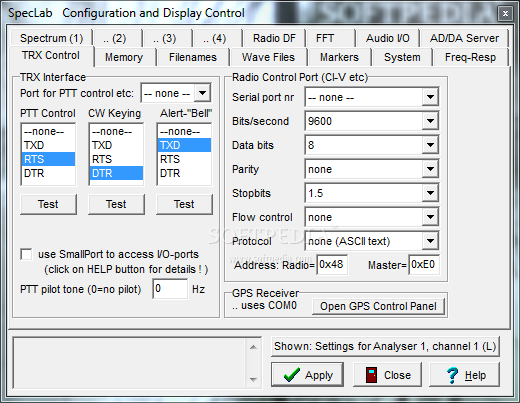Select DTR in CW Keying list

(117, 173)
